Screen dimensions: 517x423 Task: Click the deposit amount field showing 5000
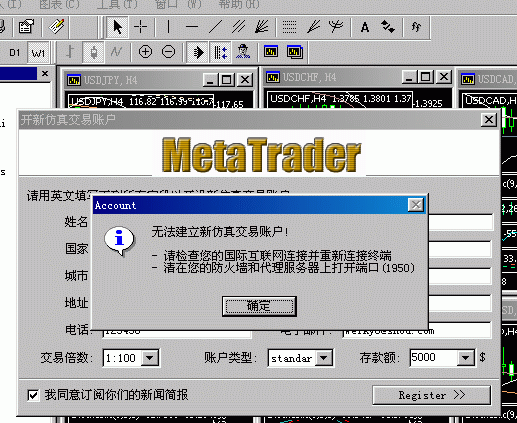[434, 358]
